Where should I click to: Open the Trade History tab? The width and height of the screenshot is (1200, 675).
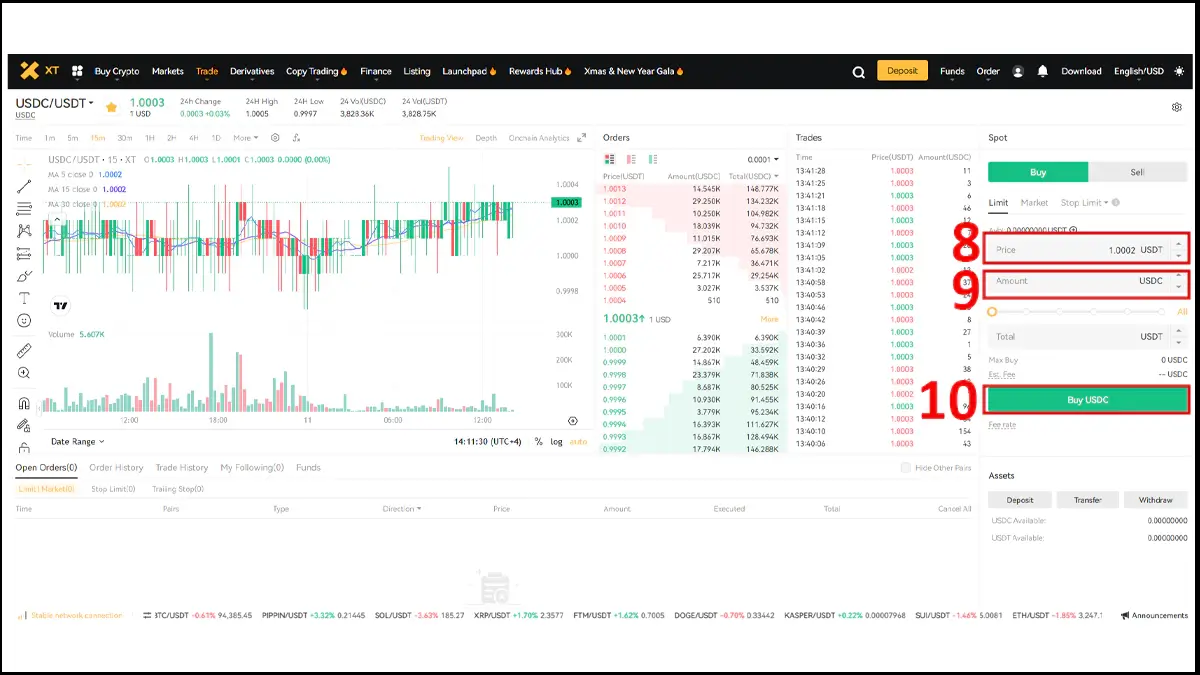(182, 468)
